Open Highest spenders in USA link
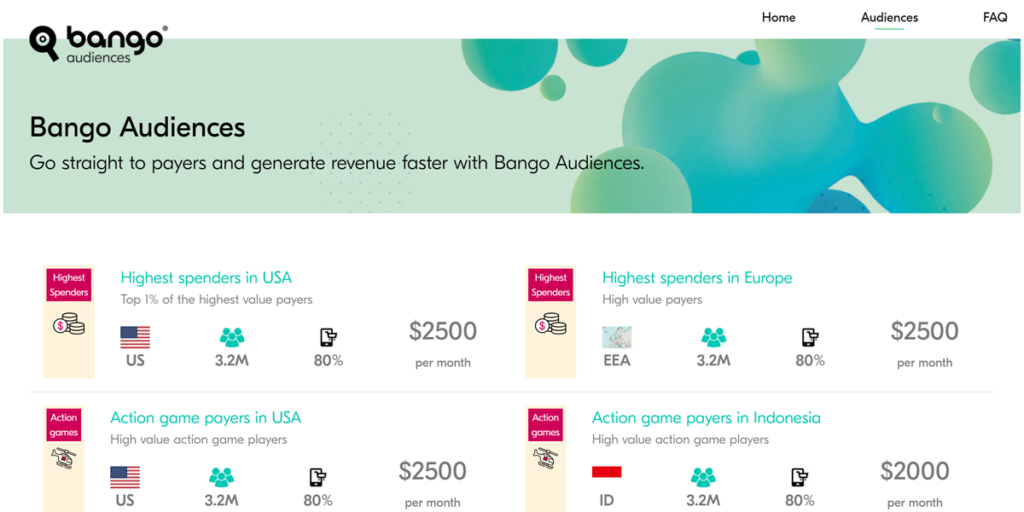 [x=206, y=278]
